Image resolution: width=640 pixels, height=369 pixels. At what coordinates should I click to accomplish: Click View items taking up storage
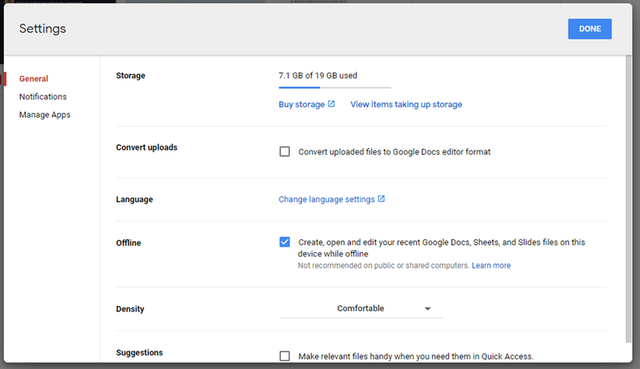tap(406, 104)
